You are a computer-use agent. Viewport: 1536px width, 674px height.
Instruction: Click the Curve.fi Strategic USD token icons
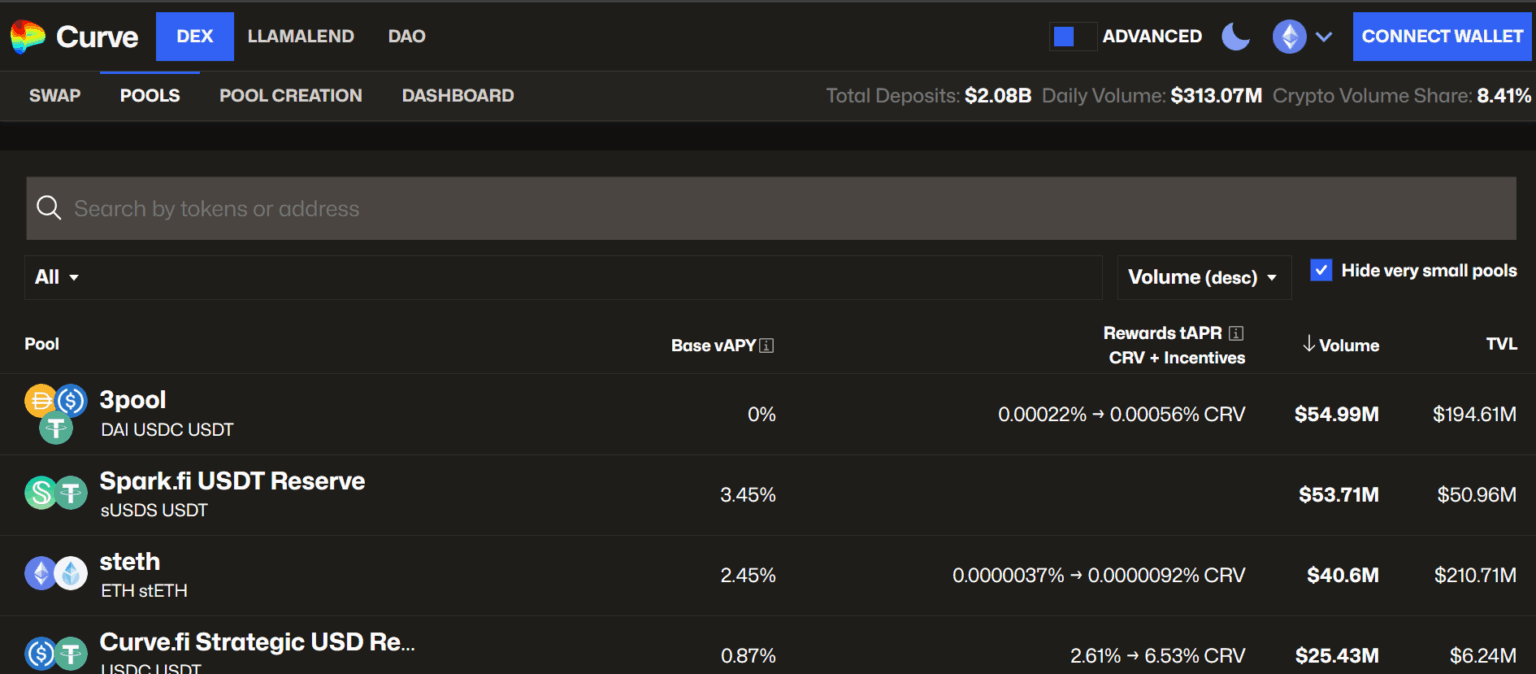tap(56, 653)
